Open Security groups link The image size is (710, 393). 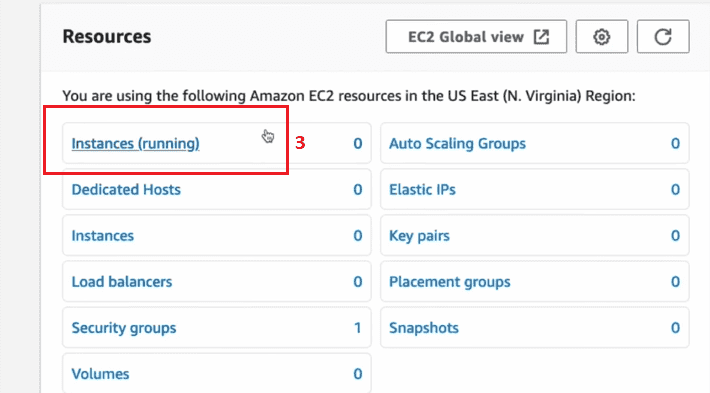pos(124,328)
